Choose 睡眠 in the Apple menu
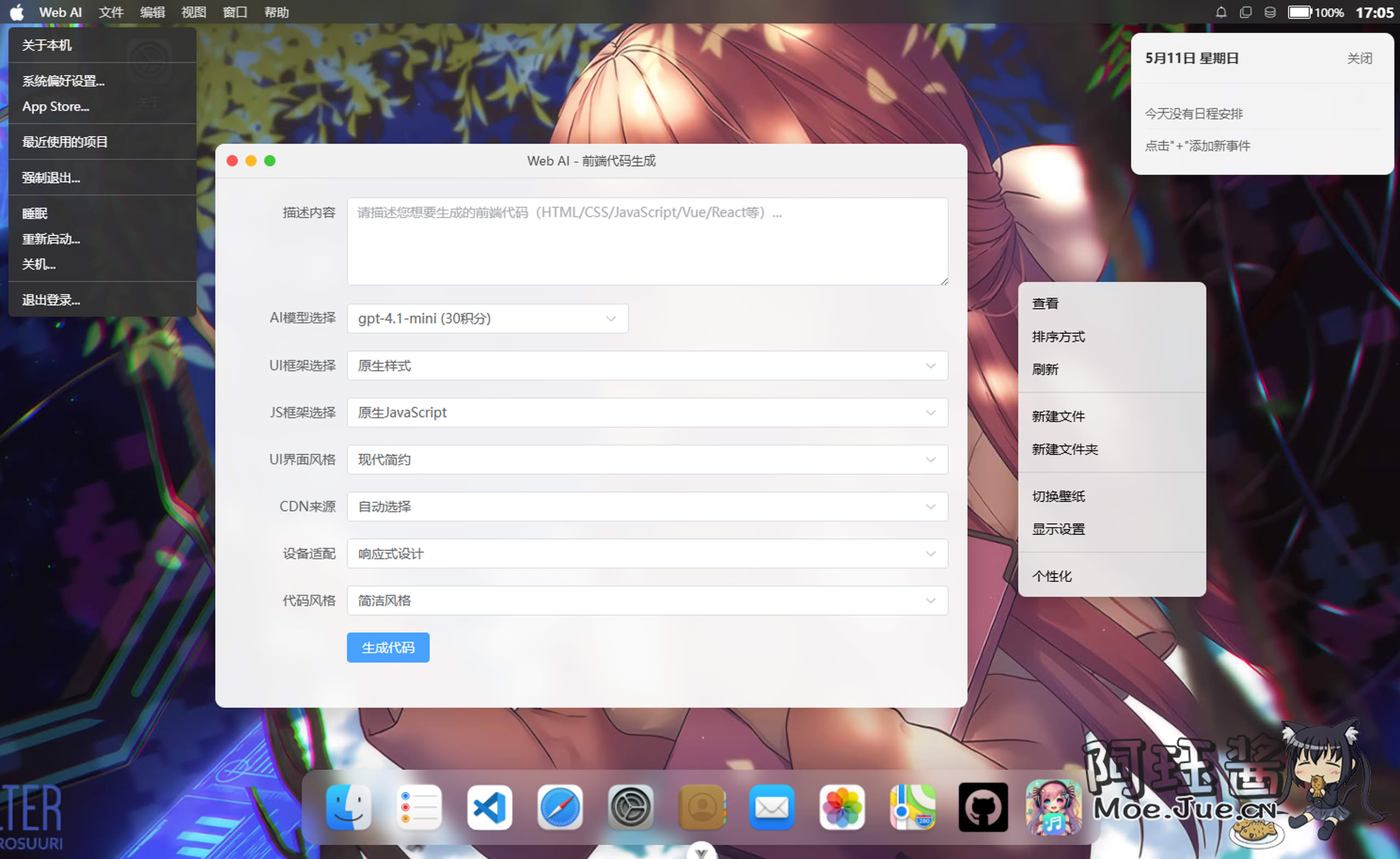Image resolution: width=1400 pixels, height=859 pixels. coord(102,213)
